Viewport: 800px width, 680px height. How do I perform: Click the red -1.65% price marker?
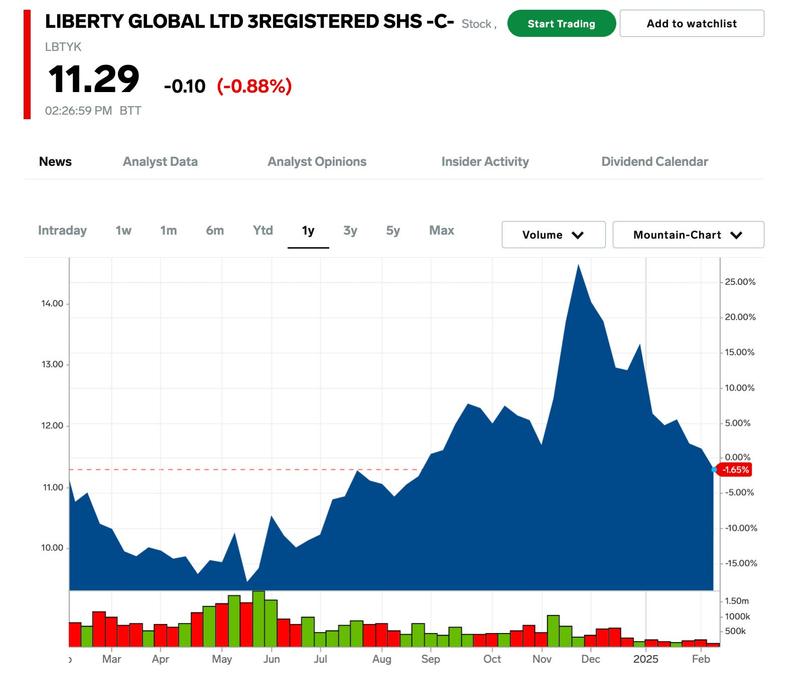(x=735, y=469)
